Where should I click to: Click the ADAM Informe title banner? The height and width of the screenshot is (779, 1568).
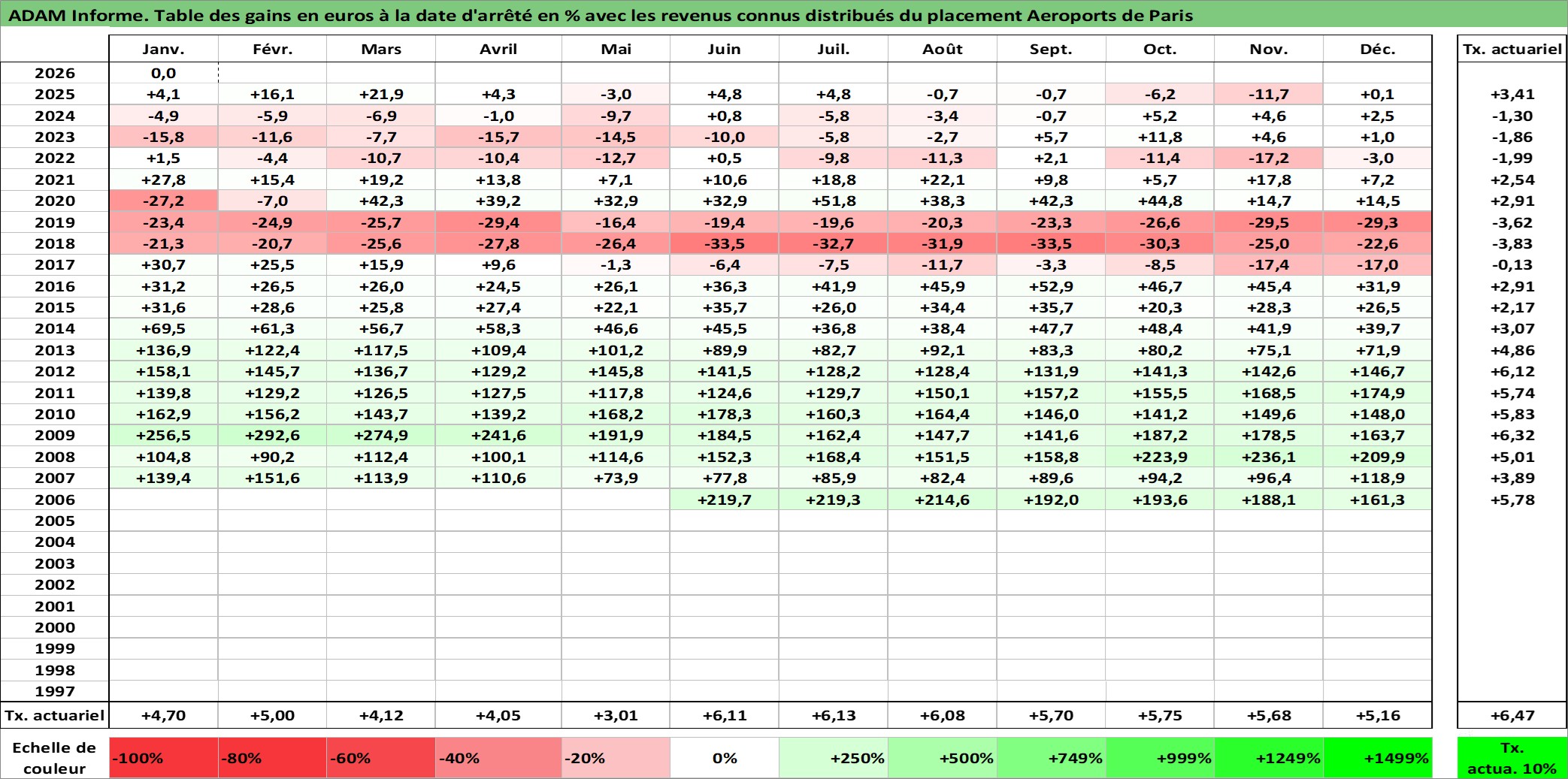point(784,14)
